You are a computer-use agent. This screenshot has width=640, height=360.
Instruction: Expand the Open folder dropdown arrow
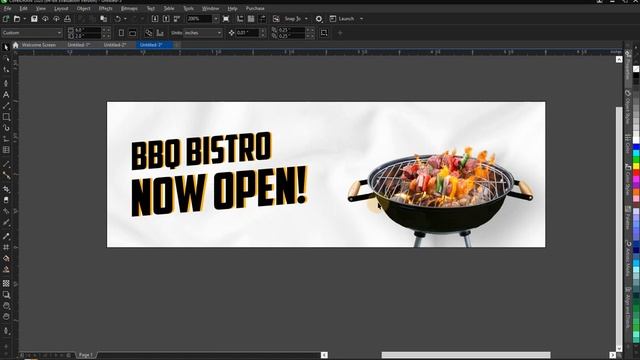point(24,19)
